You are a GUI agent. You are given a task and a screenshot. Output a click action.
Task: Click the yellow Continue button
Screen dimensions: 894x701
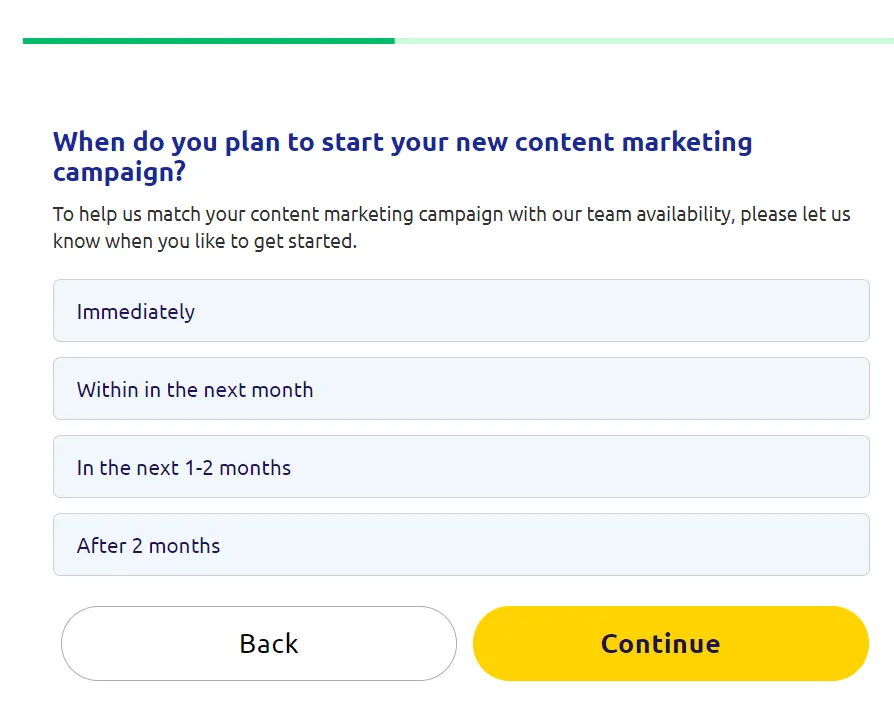pos(670,643)
